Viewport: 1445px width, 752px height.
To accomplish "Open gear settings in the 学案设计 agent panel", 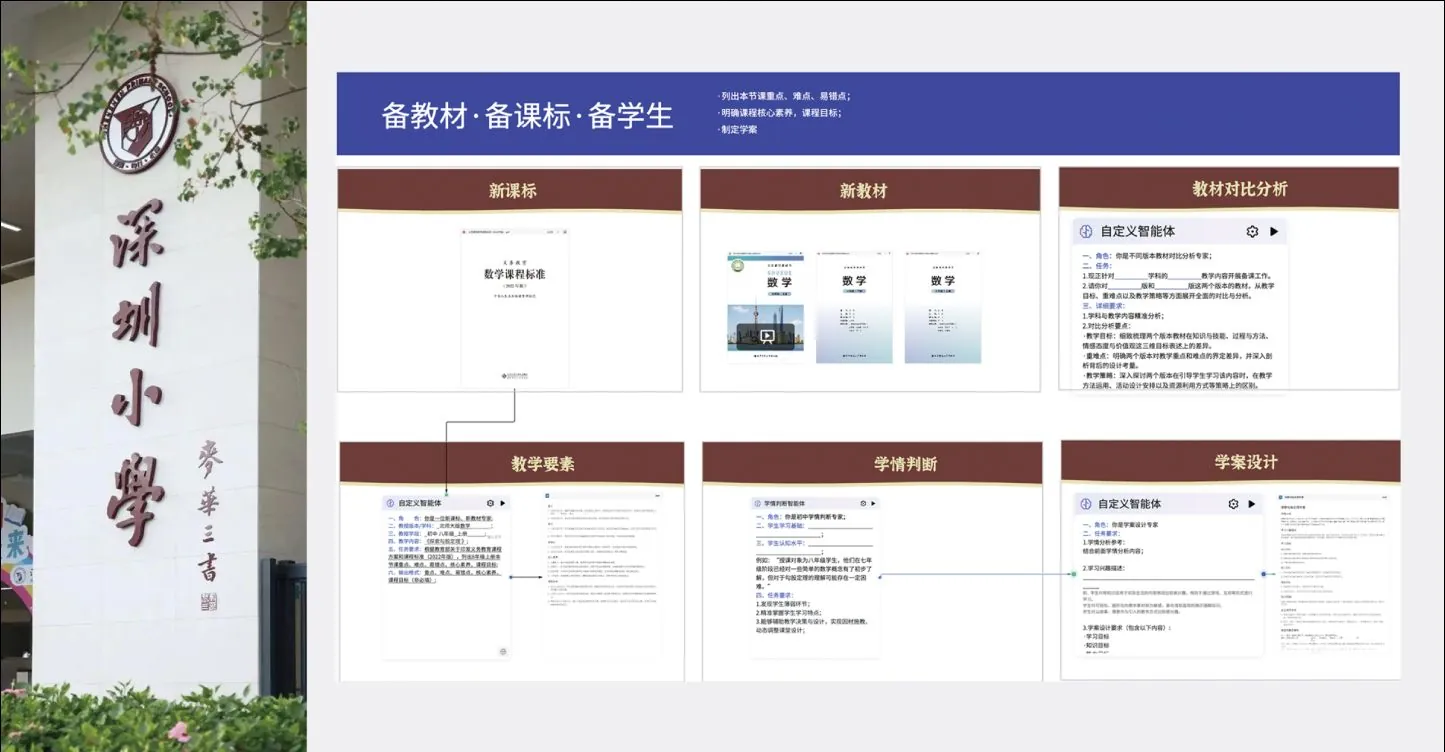I will [x=1234, y=504].
